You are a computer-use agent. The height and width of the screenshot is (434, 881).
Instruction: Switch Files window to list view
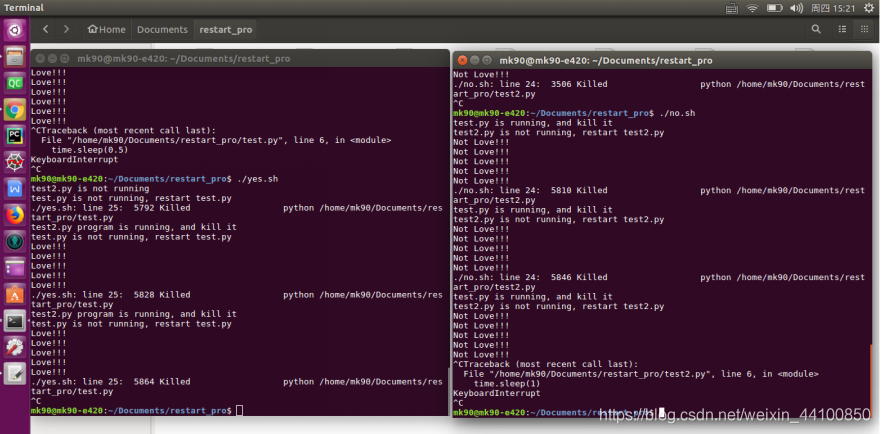click(842, 29)
